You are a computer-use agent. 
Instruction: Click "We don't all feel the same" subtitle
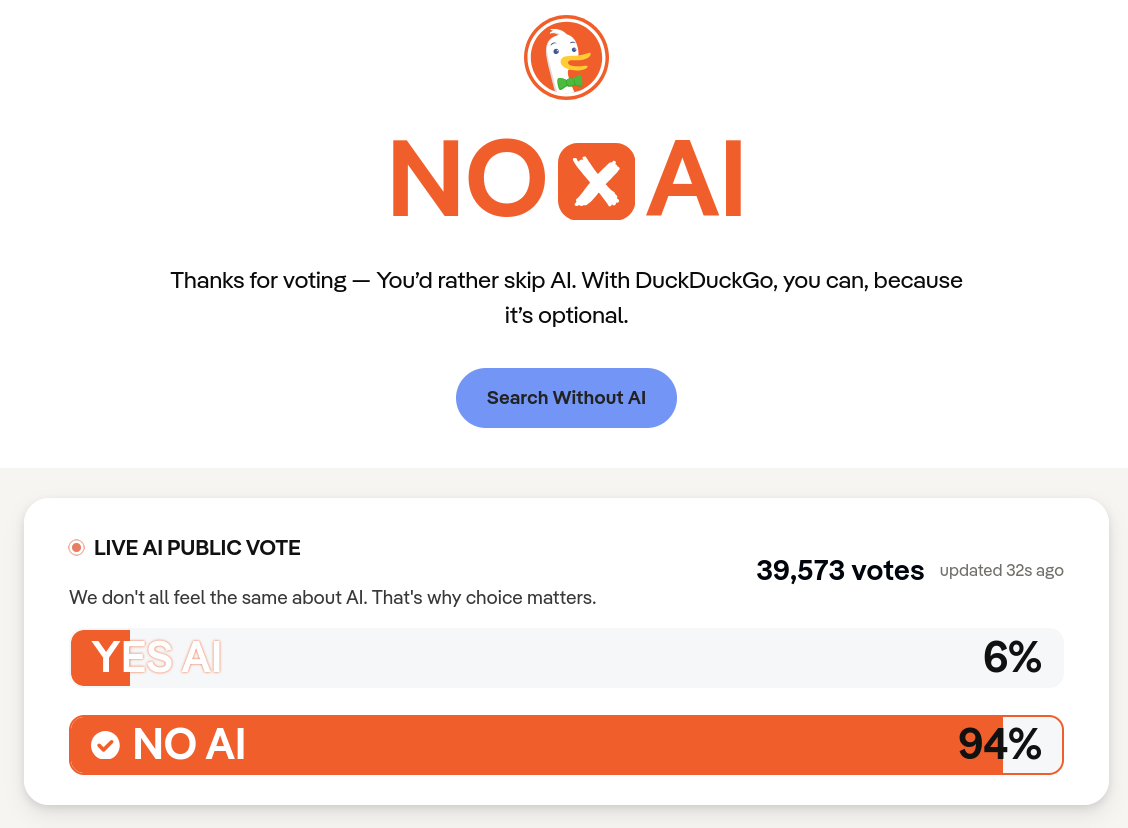point(332,598)
